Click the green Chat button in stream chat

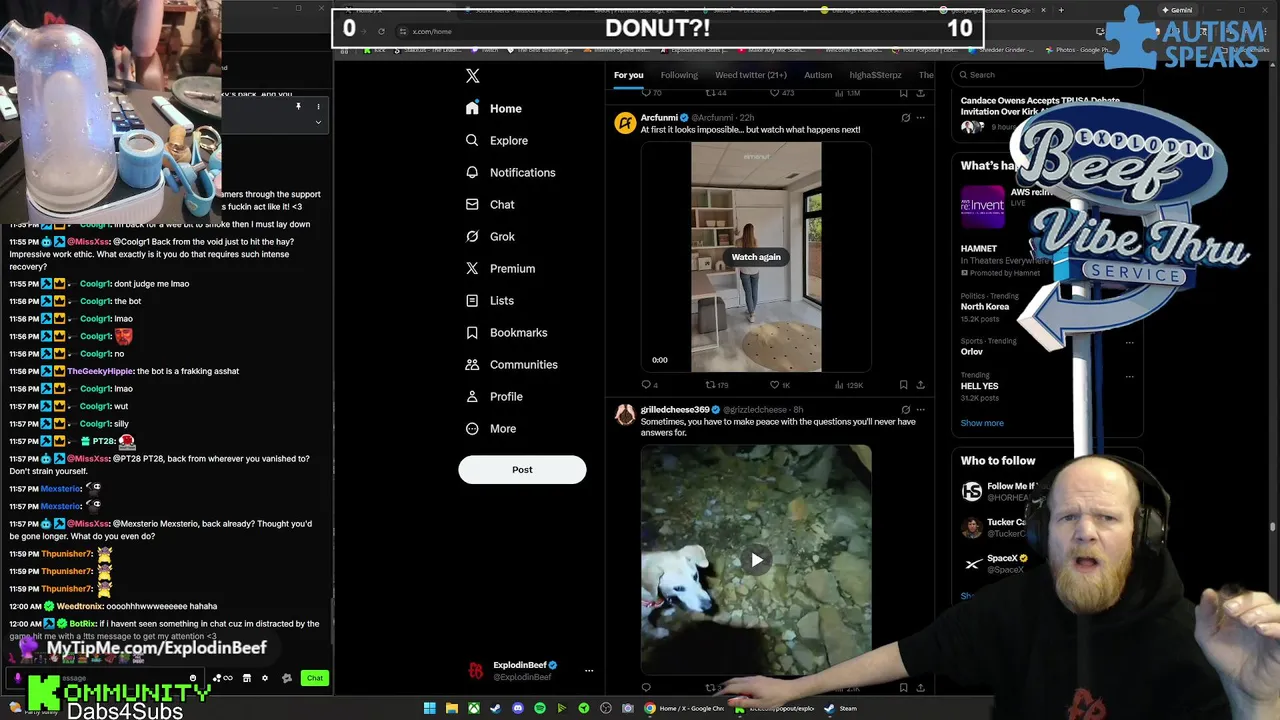[315, 678]
